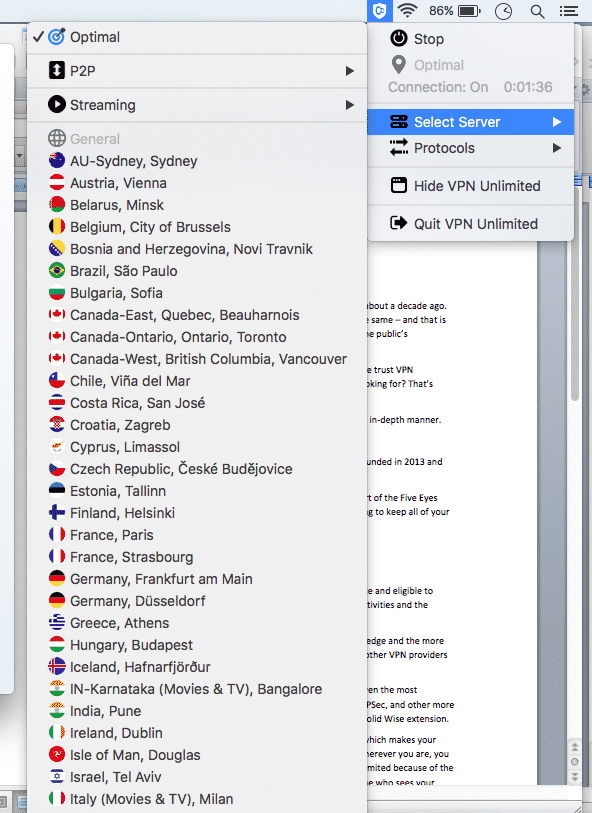Expand the Protocols submenu arrow
Screen dimensions: 592x813
tap(557, 148)
